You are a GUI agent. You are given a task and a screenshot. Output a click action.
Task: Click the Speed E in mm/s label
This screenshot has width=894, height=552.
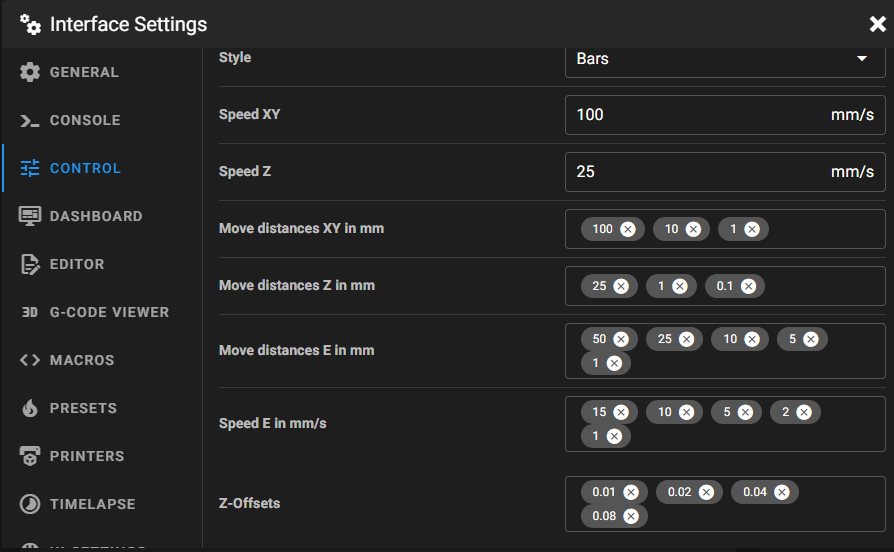[273, 423]
